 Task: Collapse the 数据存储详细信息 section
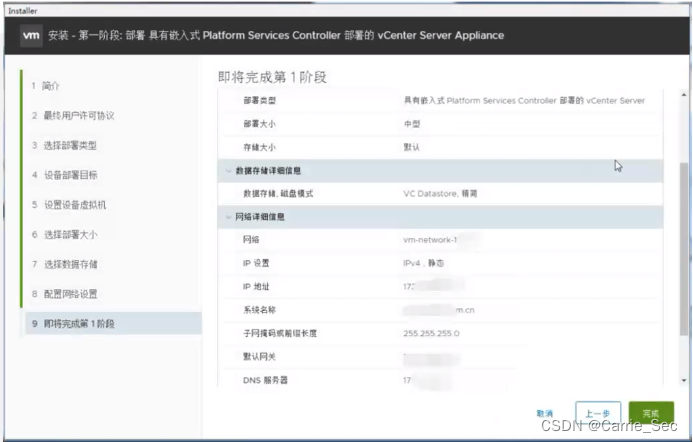click(x=228, y=171)
